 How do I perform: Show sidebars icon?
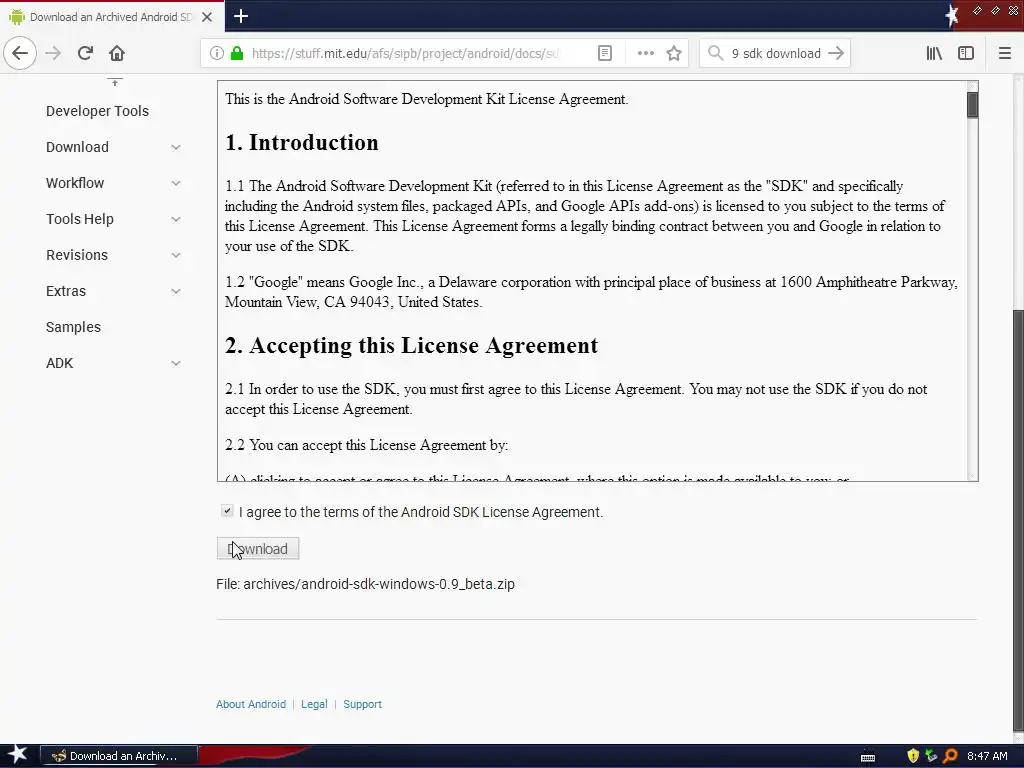(x=966, y=53)
